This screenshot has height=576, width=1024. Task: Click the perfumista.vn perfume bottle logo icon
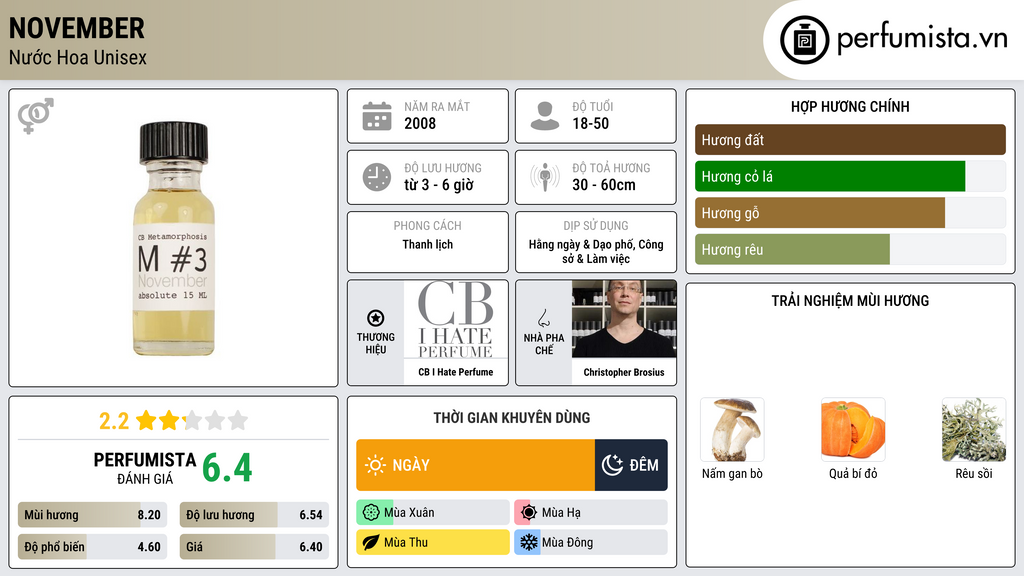click(x=804, y=40)
